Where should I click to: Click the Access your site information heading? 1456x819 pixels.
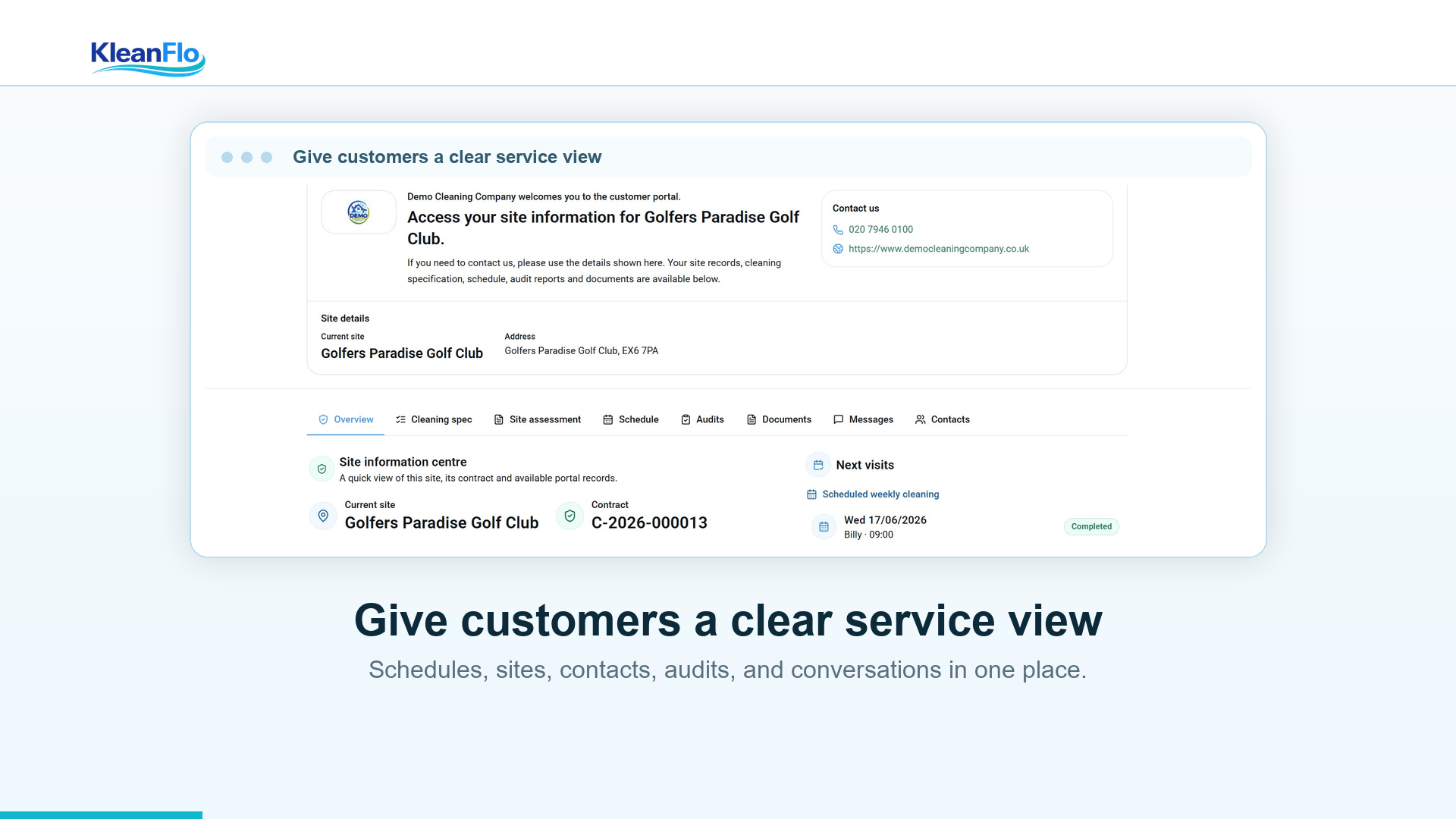click(x=603, y=227)
